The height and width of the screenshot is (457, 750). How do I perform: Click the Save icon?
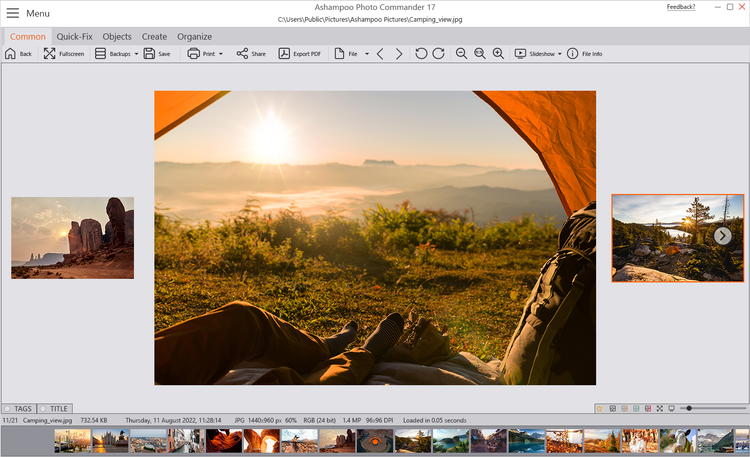[x=149, y=53]
